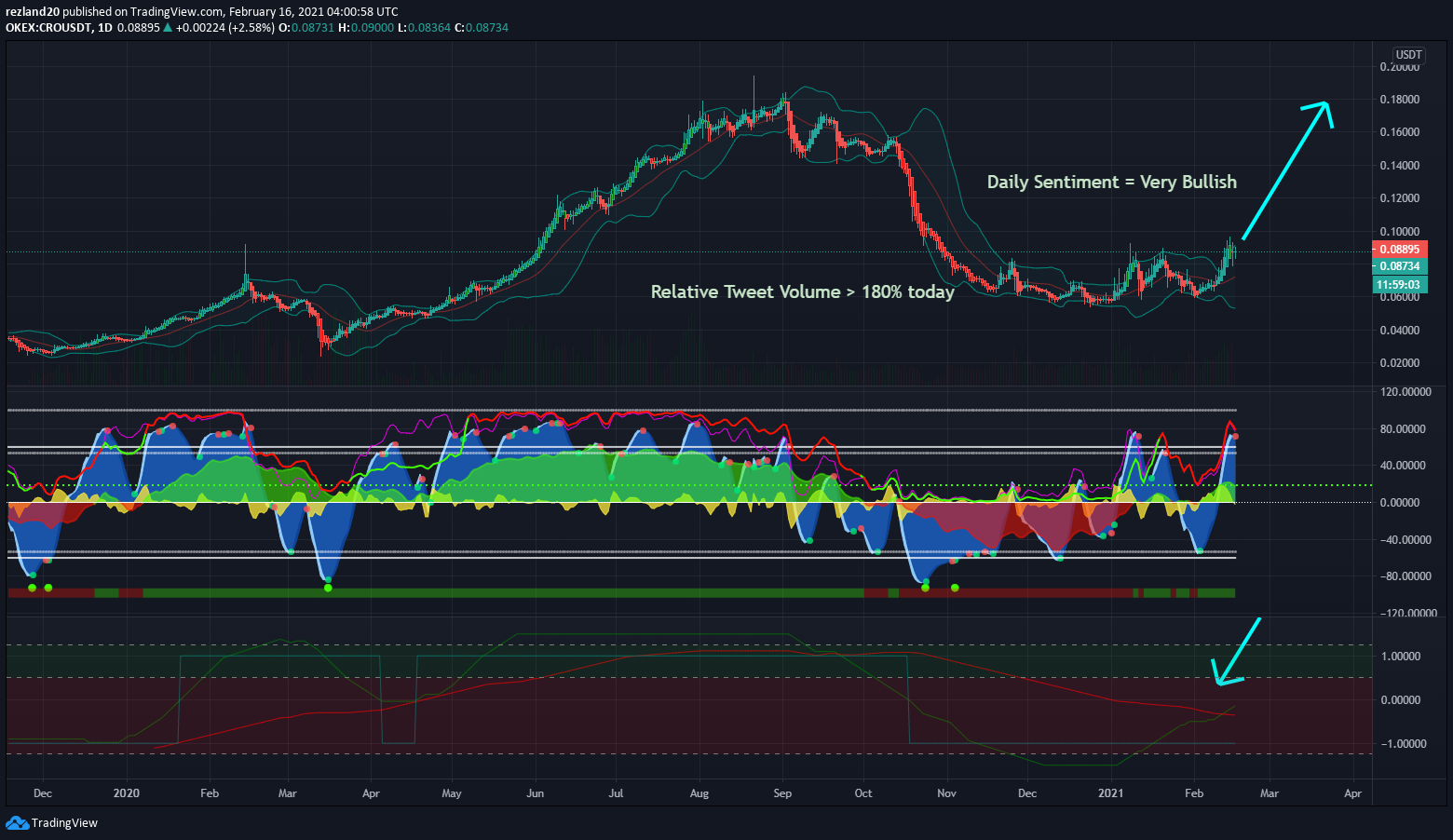Select the Relative Tweet Volume > 180% note
1453x840 pixels.
click(x=802, y=292)
